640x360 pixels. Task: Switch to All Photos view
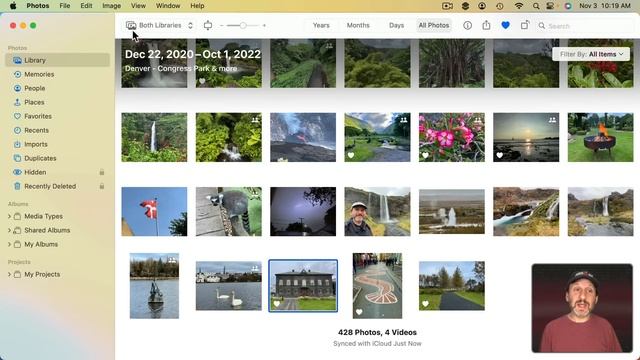(x=433, y=25)
